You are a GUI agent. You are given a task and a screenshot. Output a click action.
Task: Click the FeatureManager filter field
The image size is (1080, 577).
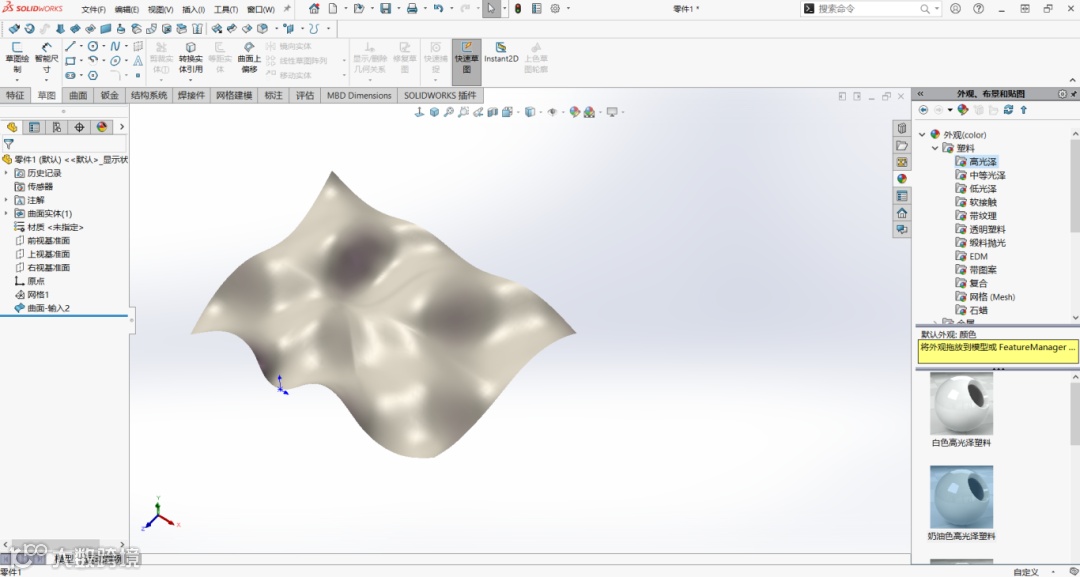point(65,144)
